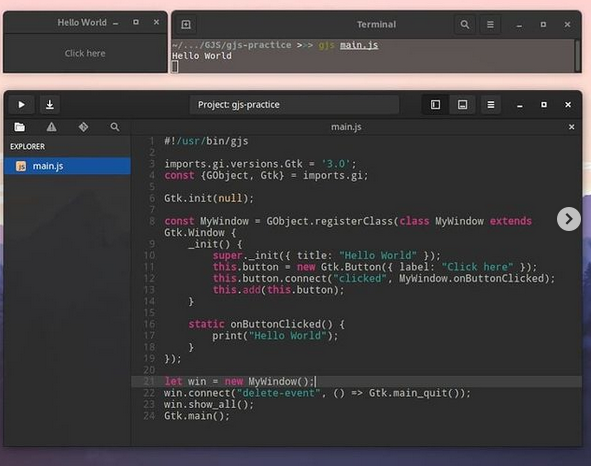Click the Terminal scrollbar
Image resolution: width=591 pixels, height=466 pixels.
(x=577, y=55)
